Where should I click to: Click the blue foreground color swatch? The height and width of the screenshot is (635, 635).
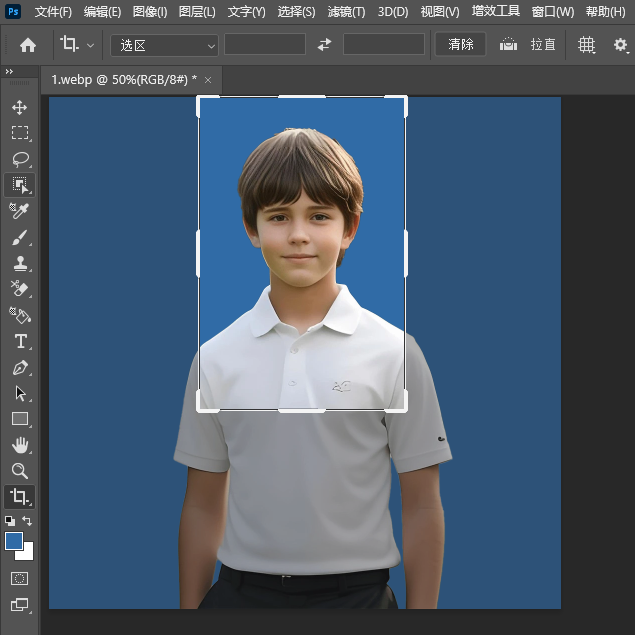pos(14,541)
